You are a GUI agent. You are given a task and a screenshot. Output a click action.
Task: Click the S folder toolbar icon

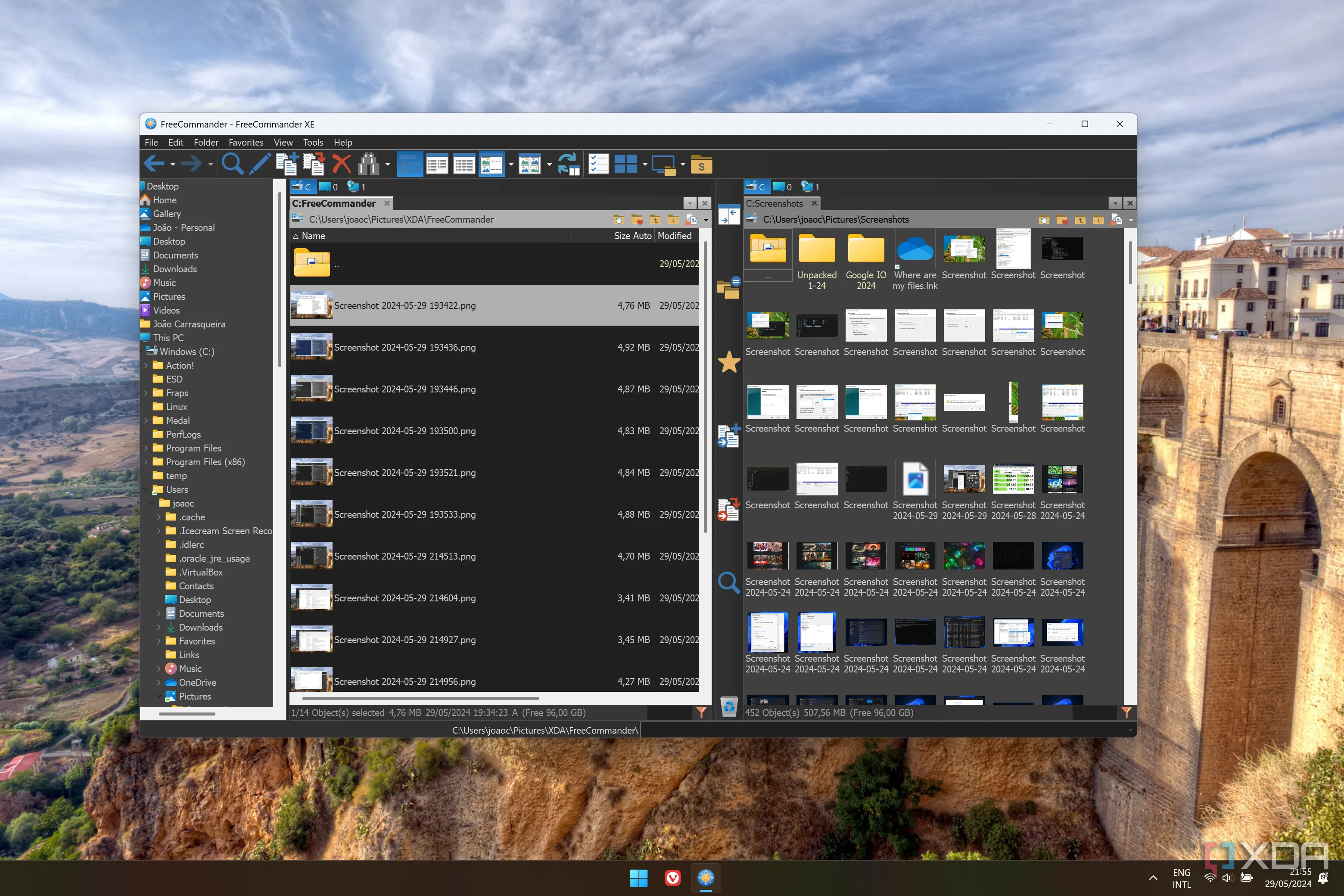701,165
